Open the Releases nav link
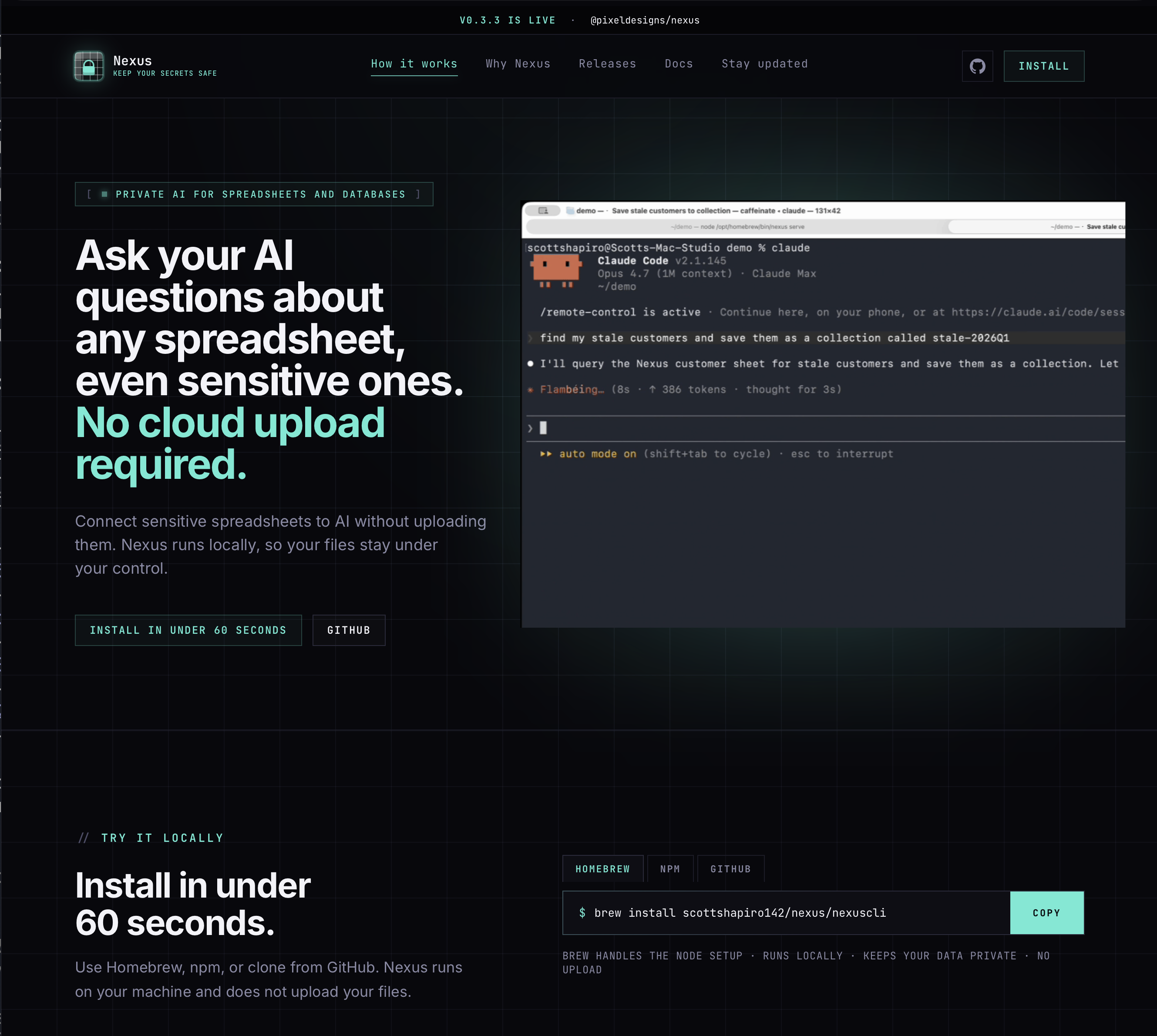Screen dimensions: 1157x1036 [x=607, y=64]
